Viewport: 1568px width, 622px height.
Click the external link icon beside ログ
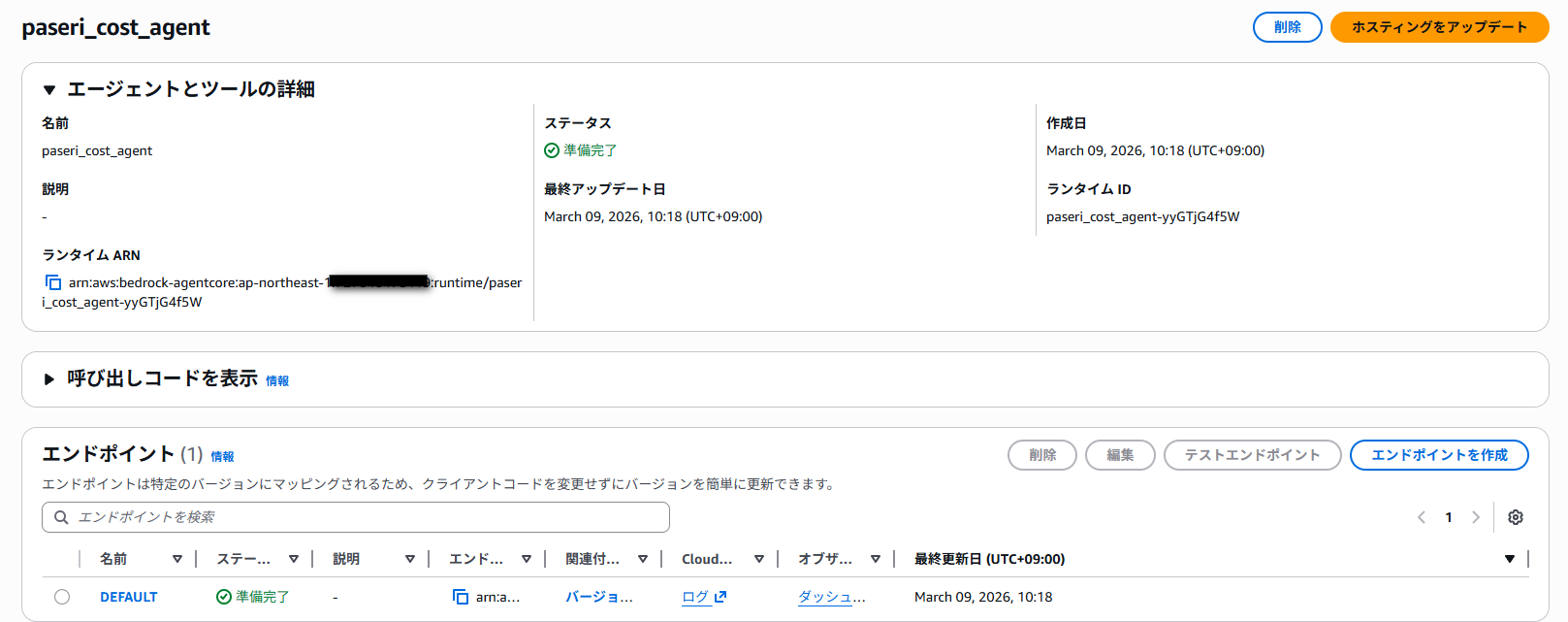point(720,597)
